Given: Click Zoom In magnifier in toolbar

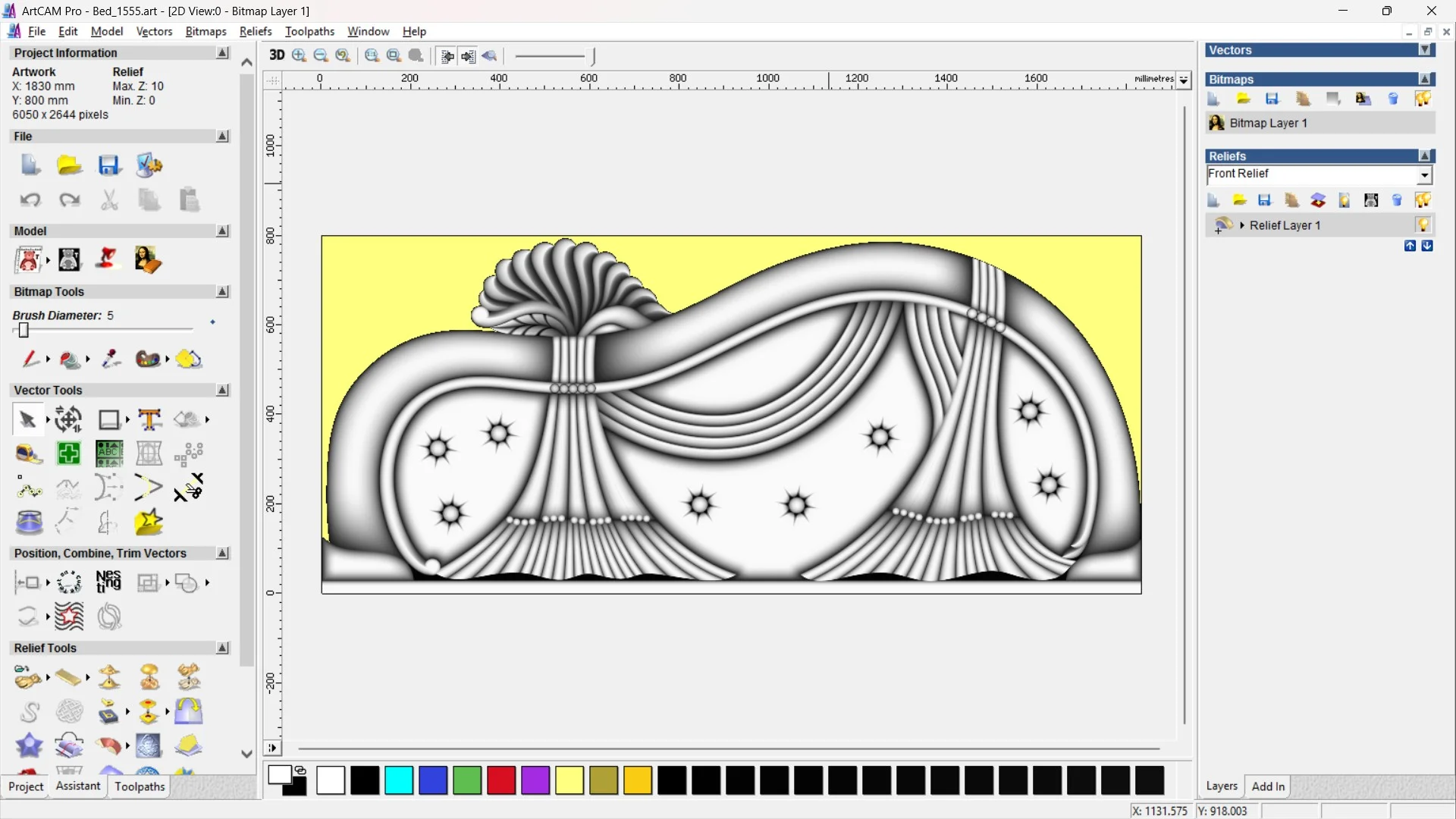Looking at the screenshot, I should (x=300, y=55).
